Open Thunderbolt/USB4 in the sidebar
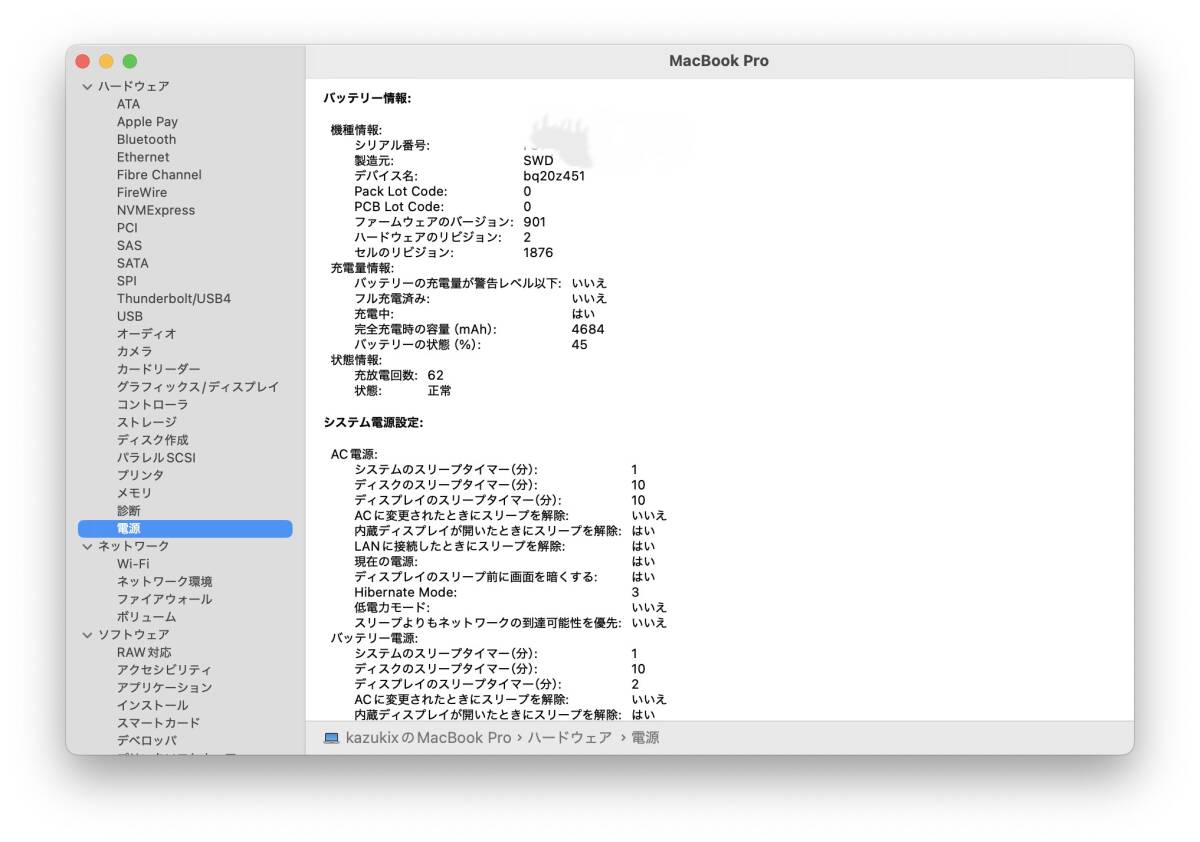 coord(174,299)
